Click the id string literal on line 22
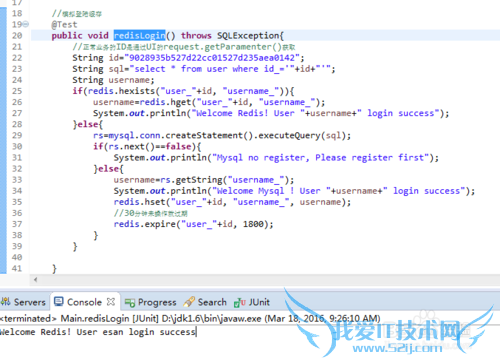This screenshot has height=363, width=500. point(212,58)
